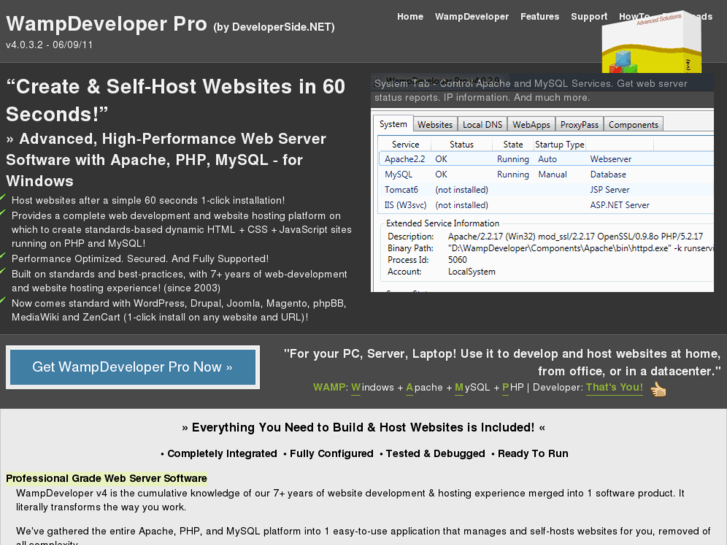The height and width of the screenshot is (545, 727).
Task: Click Get WampDeveloper Pro Now button
Action: [133, 367]
